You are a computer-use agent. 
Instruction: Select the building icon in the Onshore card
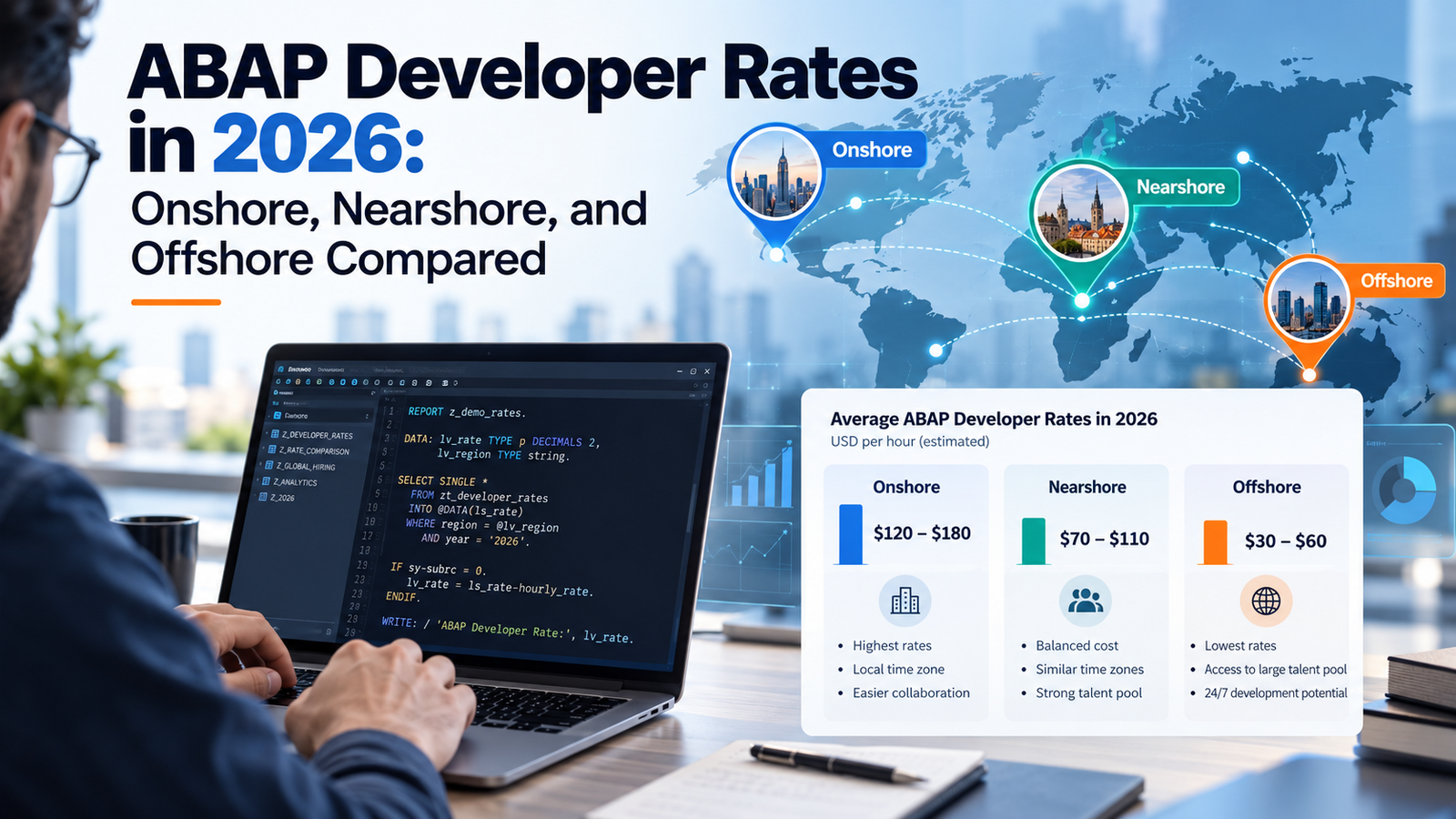(905, 601)
